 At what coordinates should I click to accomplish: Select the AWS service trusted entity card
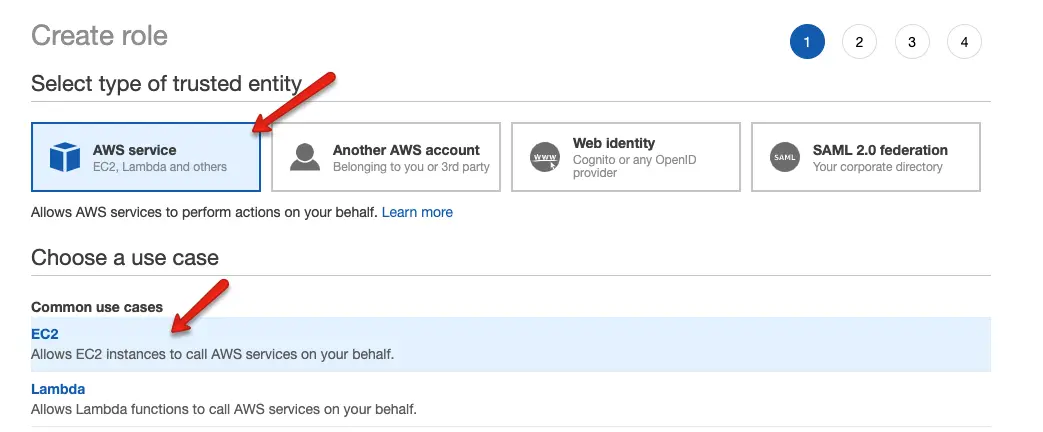(146, 157)
